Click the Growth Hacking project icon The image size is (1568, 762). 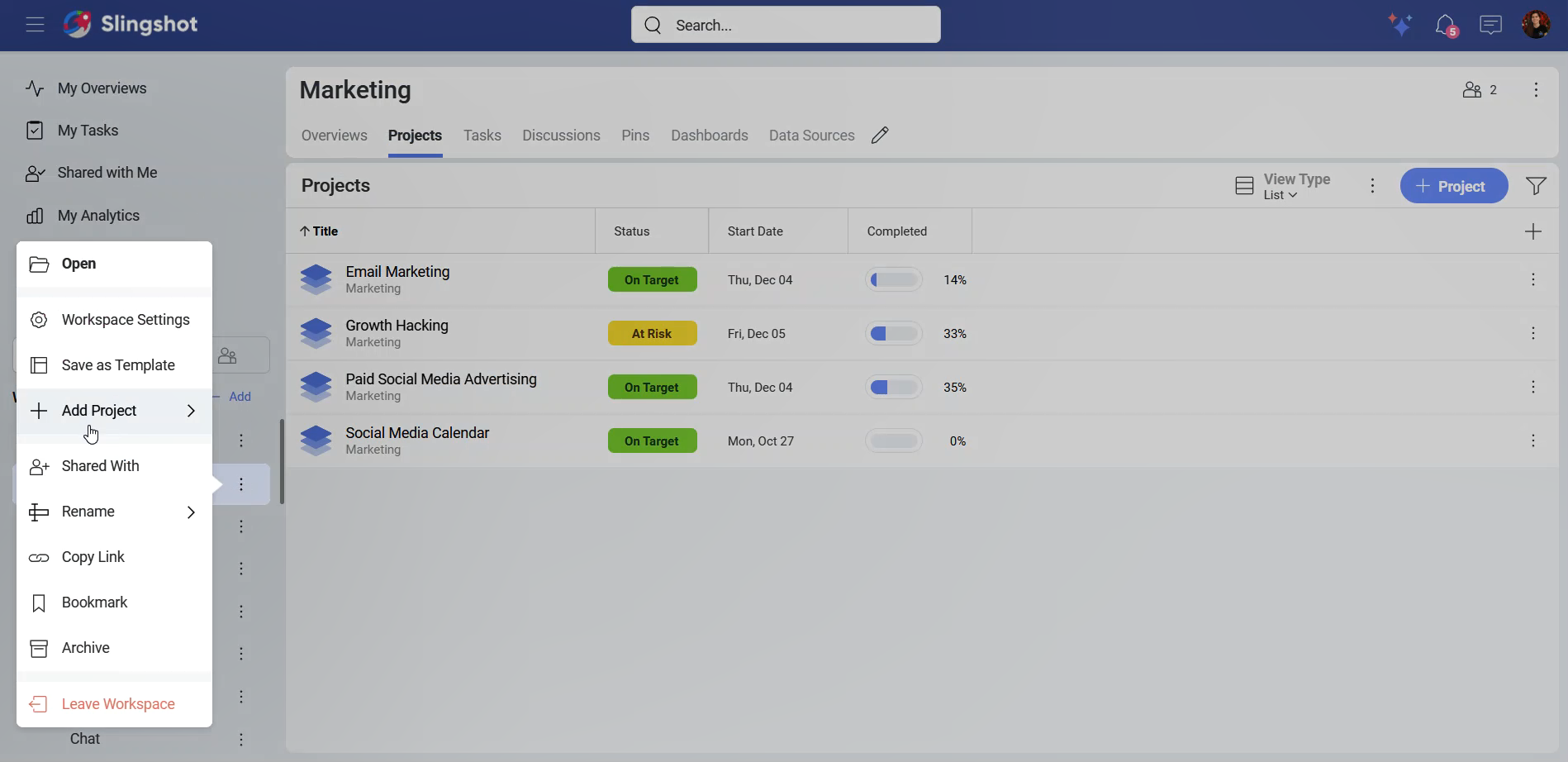pyautogui.click(x=316, y=334)
